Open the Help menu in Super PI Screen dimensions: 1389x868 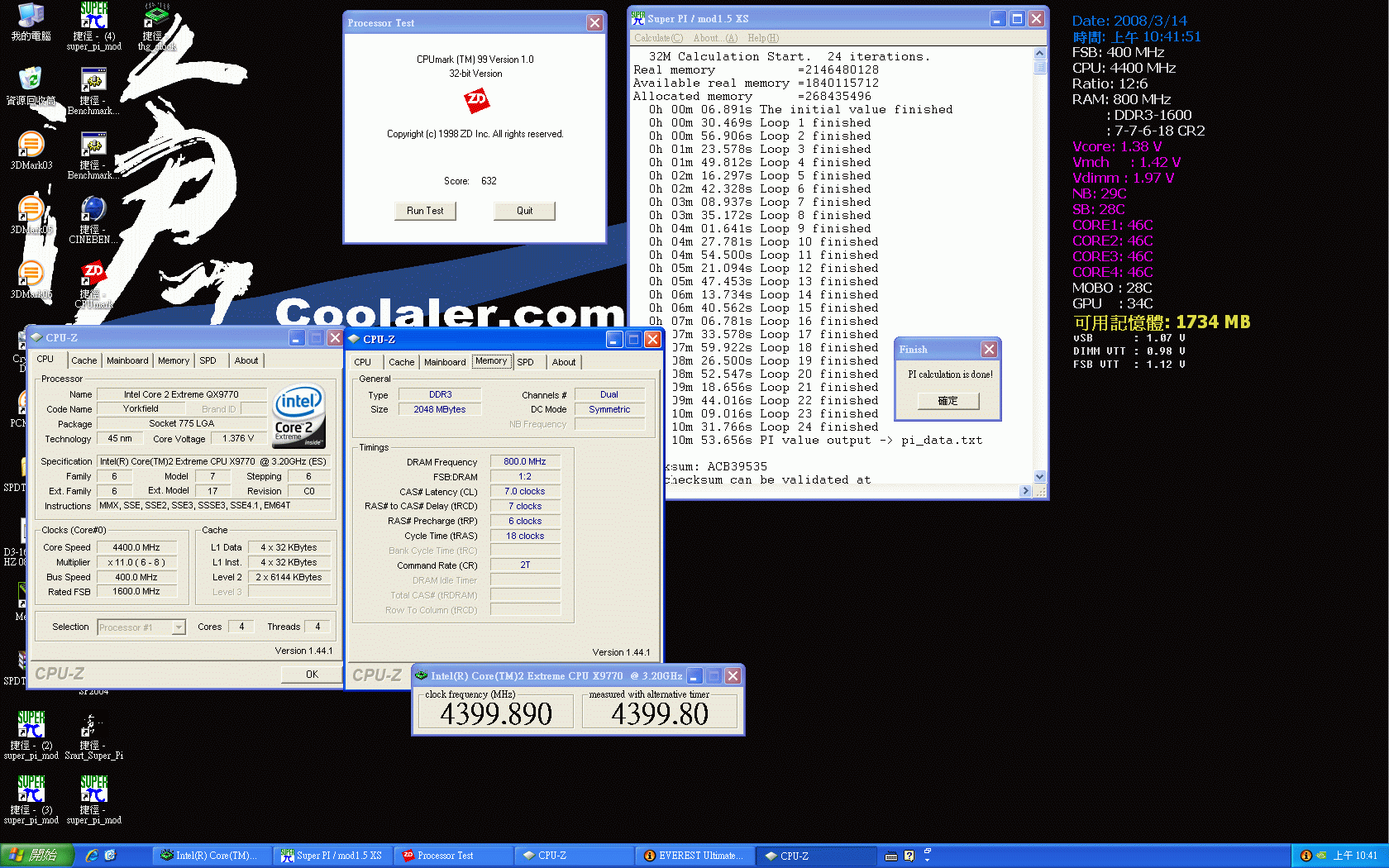click(x=762, y=38)
